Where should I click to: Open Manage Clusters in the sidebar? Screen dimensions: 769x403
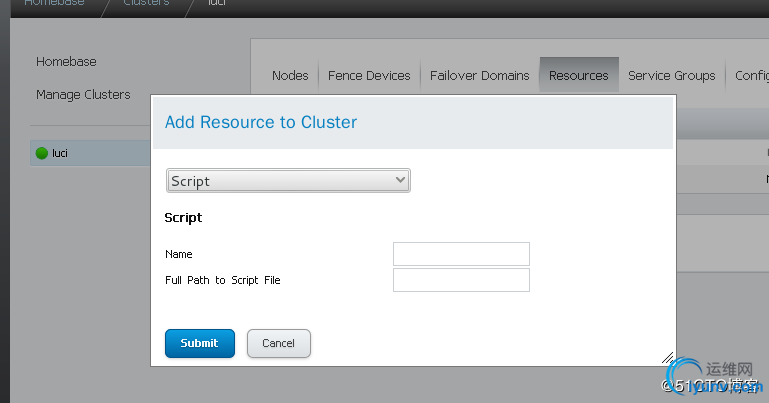point(83,95)
